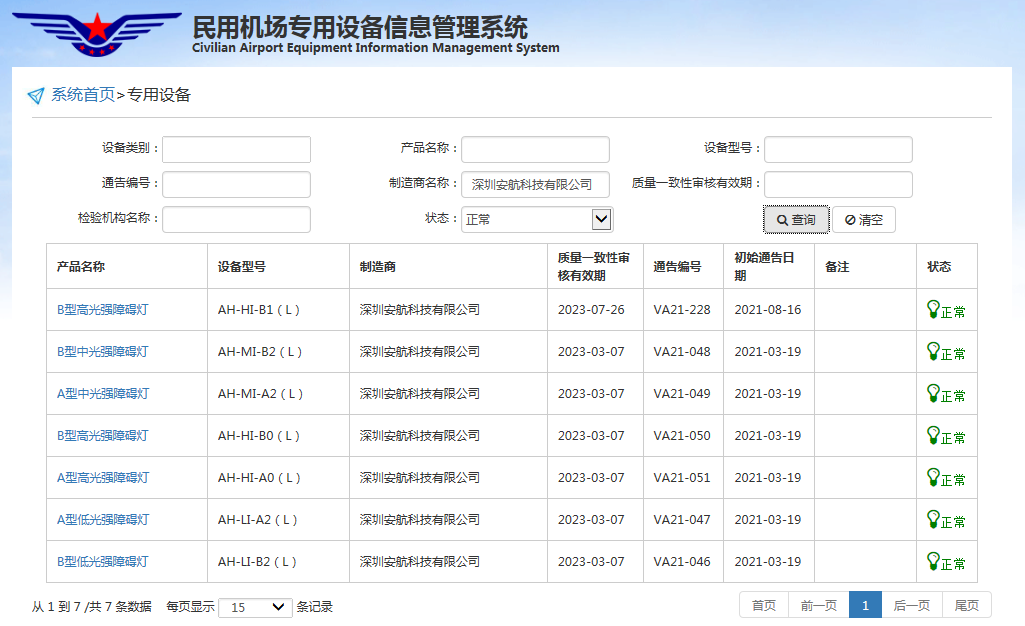Select page 1 in pagination
Image resolution: width=1025 pixels, height=626 pixels.
tap(865, 605)
